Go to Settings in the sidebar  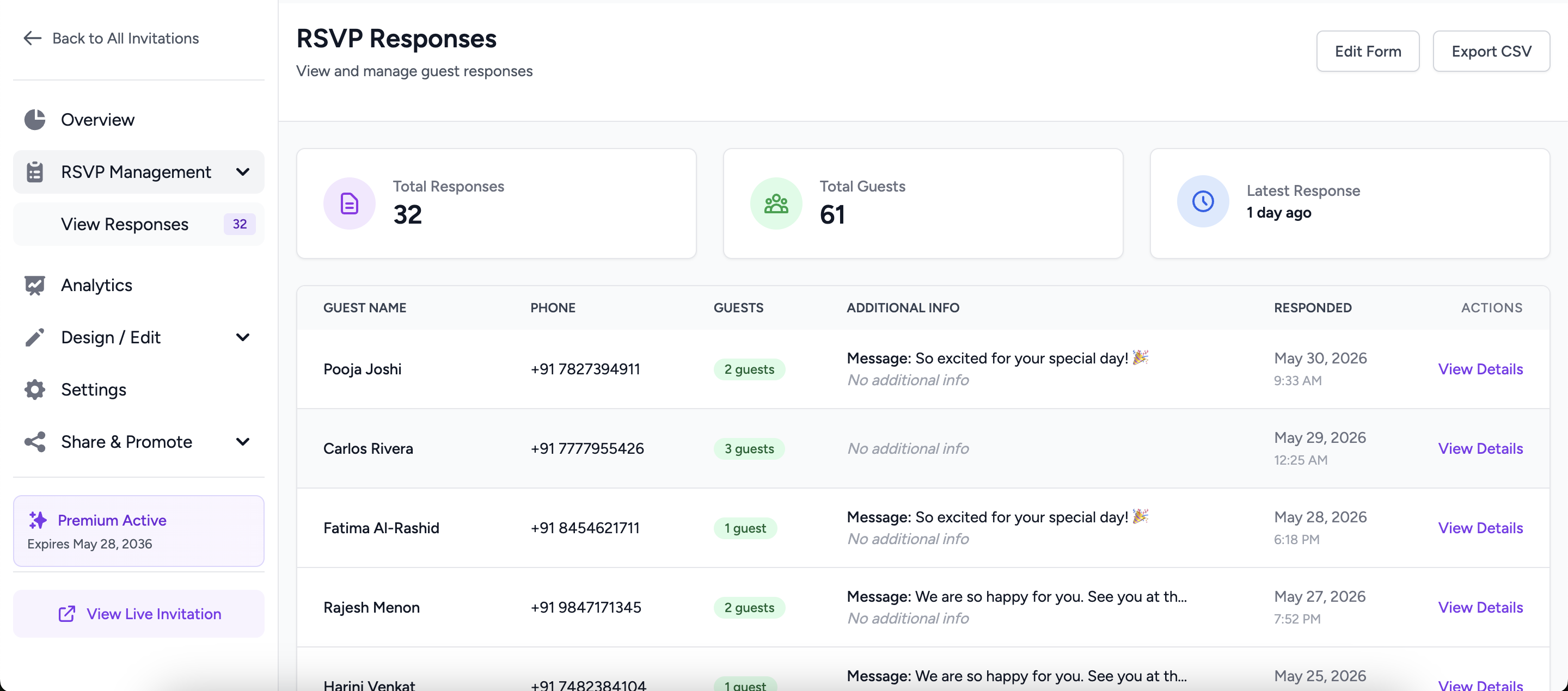coord(139,390)
